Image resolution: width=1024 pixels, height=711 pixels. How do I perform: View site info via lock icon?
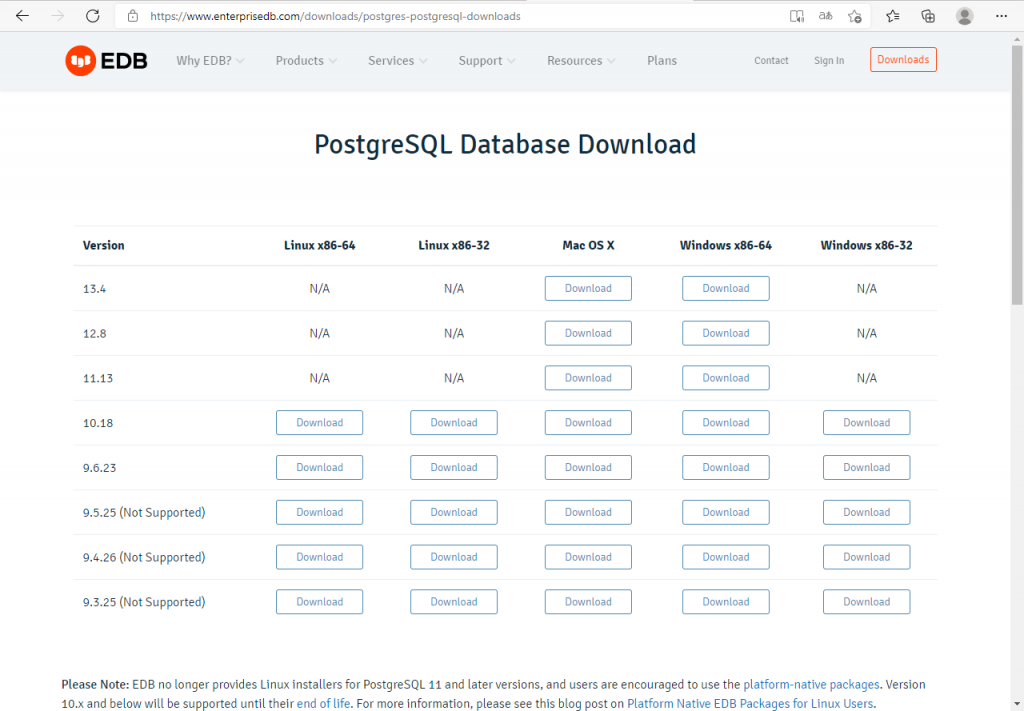pos(133,16)
